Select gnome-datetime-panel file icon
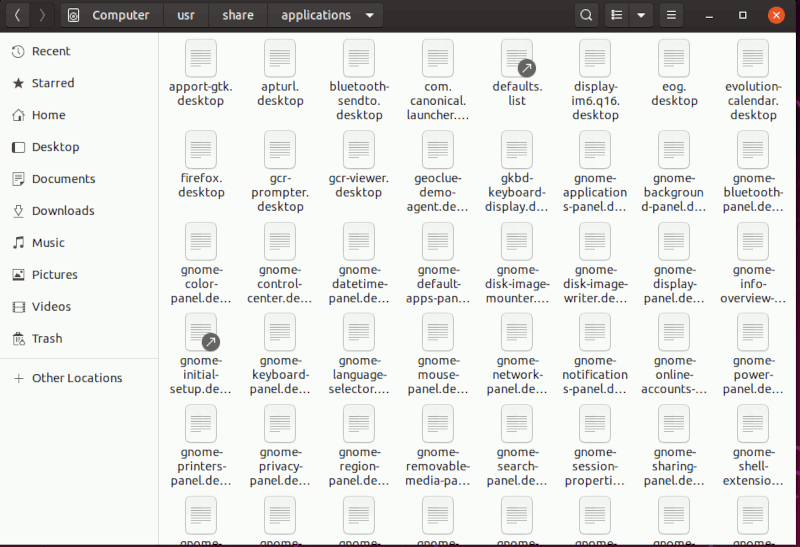The image size is (800, 547). click(359, 241)
